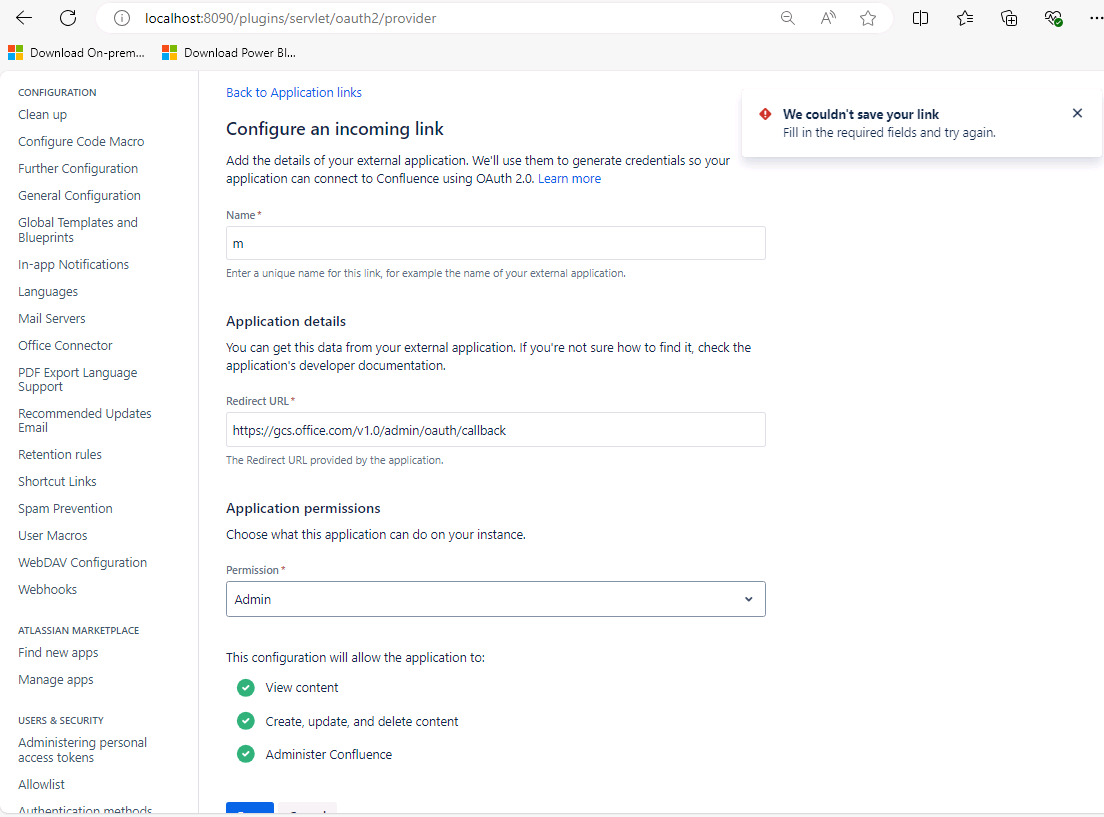Open Download On-prem bookmark
This screenshot has width=1104, height=817.
(x=77, y=53)
